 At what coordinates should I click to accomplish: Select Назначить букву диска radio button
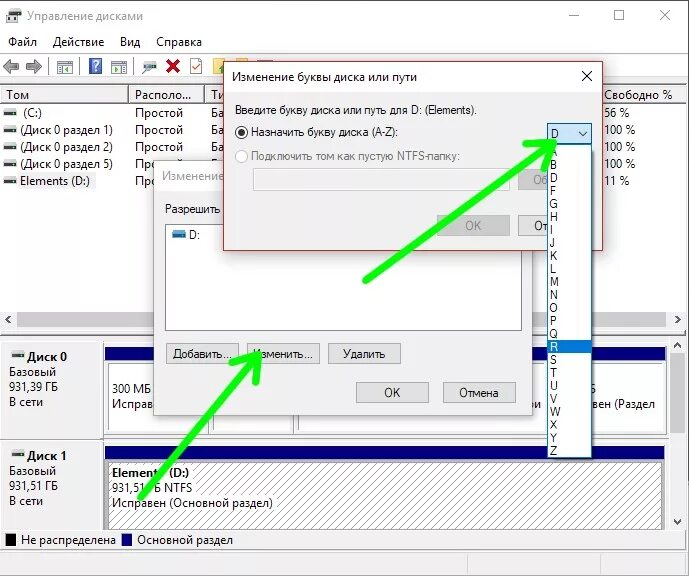tap(241, 132)
